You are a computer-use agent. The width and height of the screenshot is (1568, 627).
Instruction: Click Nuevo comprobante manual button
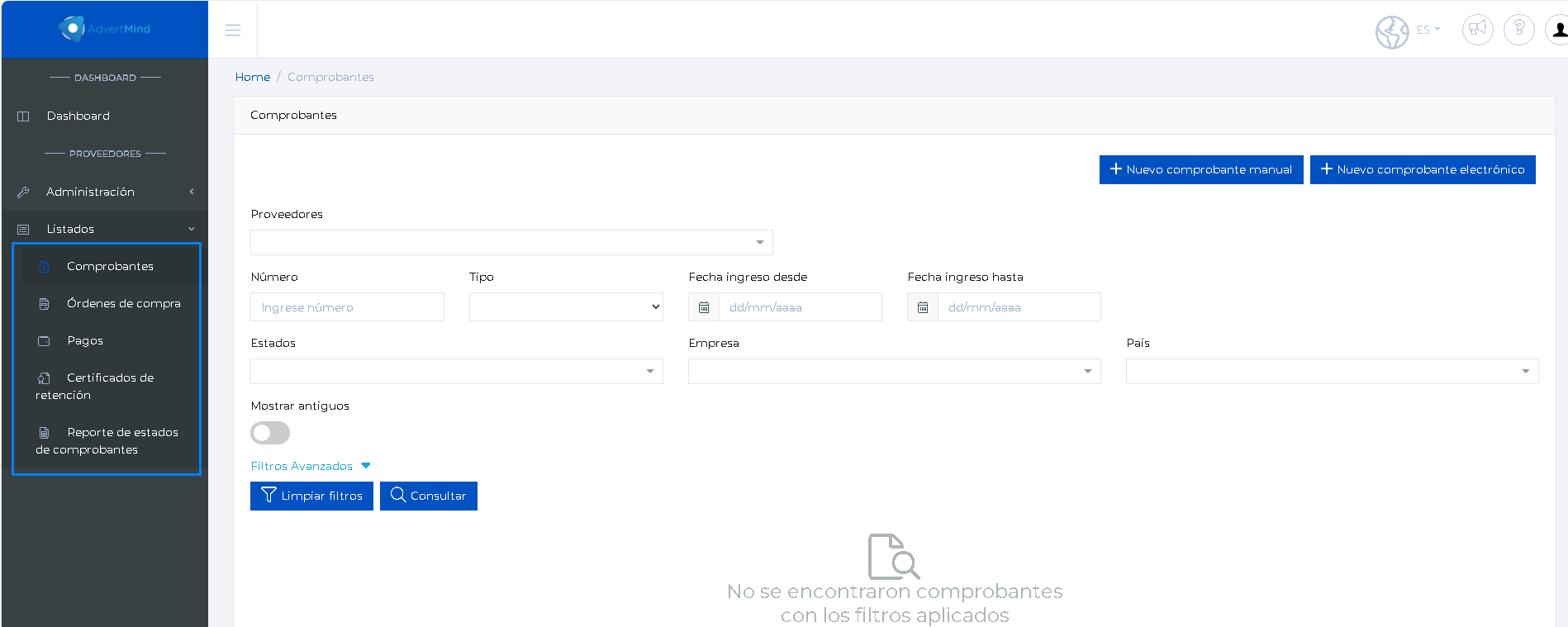tap(1200, 169)
